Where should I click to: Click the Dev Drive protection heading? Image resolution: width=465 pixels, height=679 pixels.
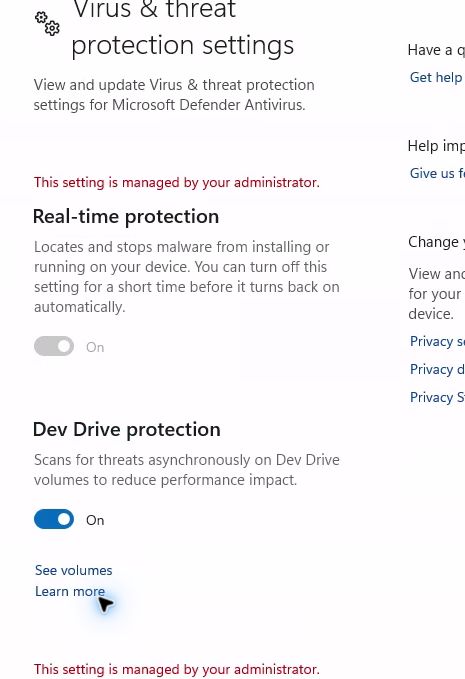click(127, 429)
